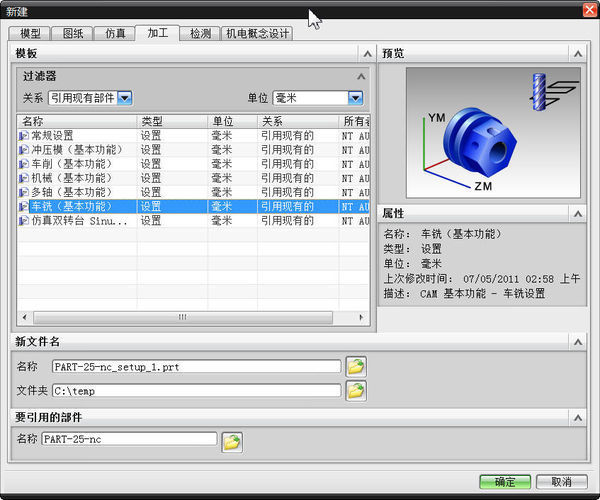Click the 取消 button
Viewport: 600px width, 500px height.
[x=561, y=482]
